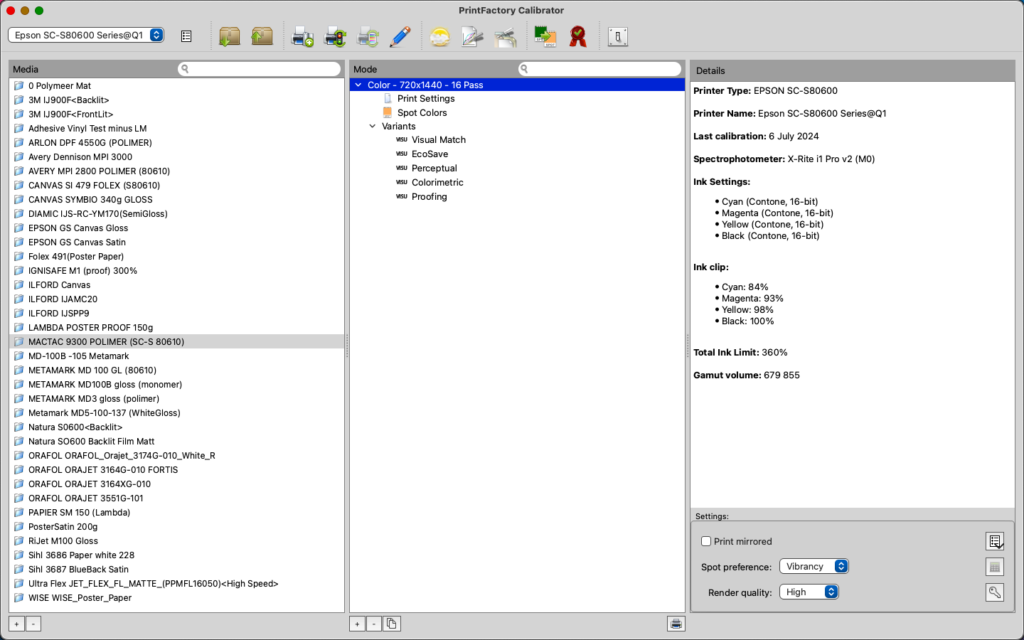The image size is (1024, 640).
Task: Add a new mode with plus button
Action: point(357,624)
